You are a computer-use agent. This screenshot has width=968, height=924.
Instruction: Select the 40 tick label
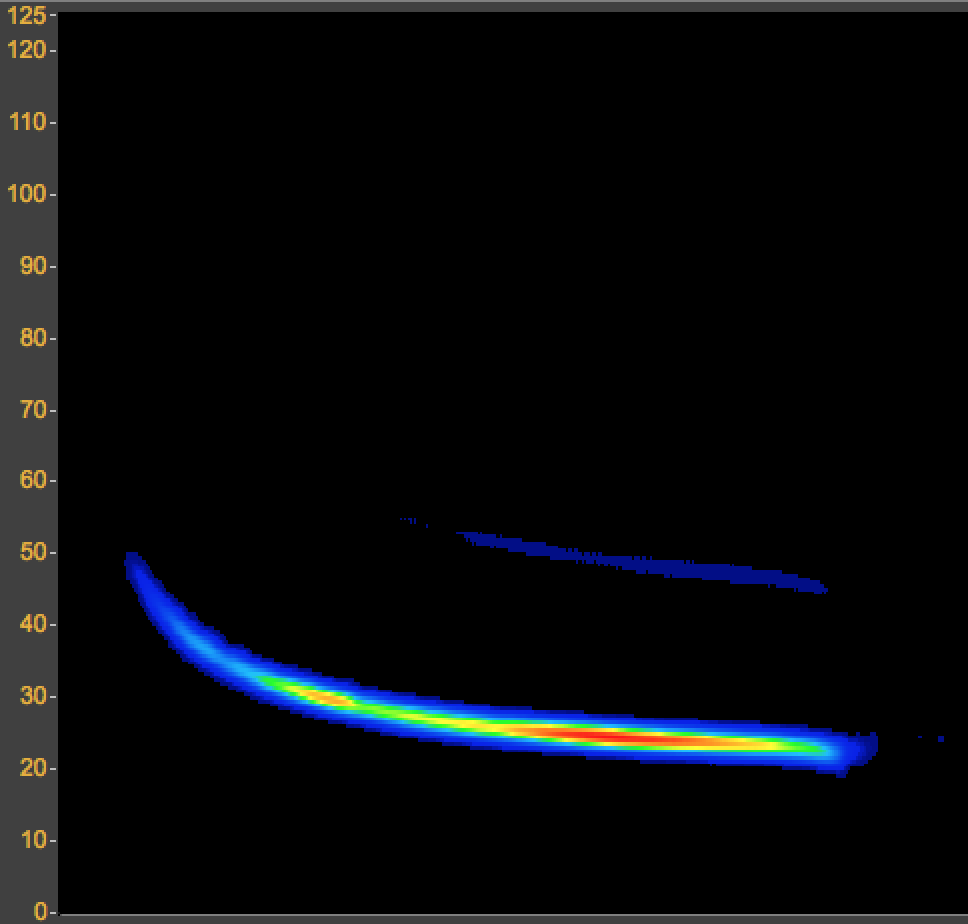pyautogui.click(x=32, y=624)
